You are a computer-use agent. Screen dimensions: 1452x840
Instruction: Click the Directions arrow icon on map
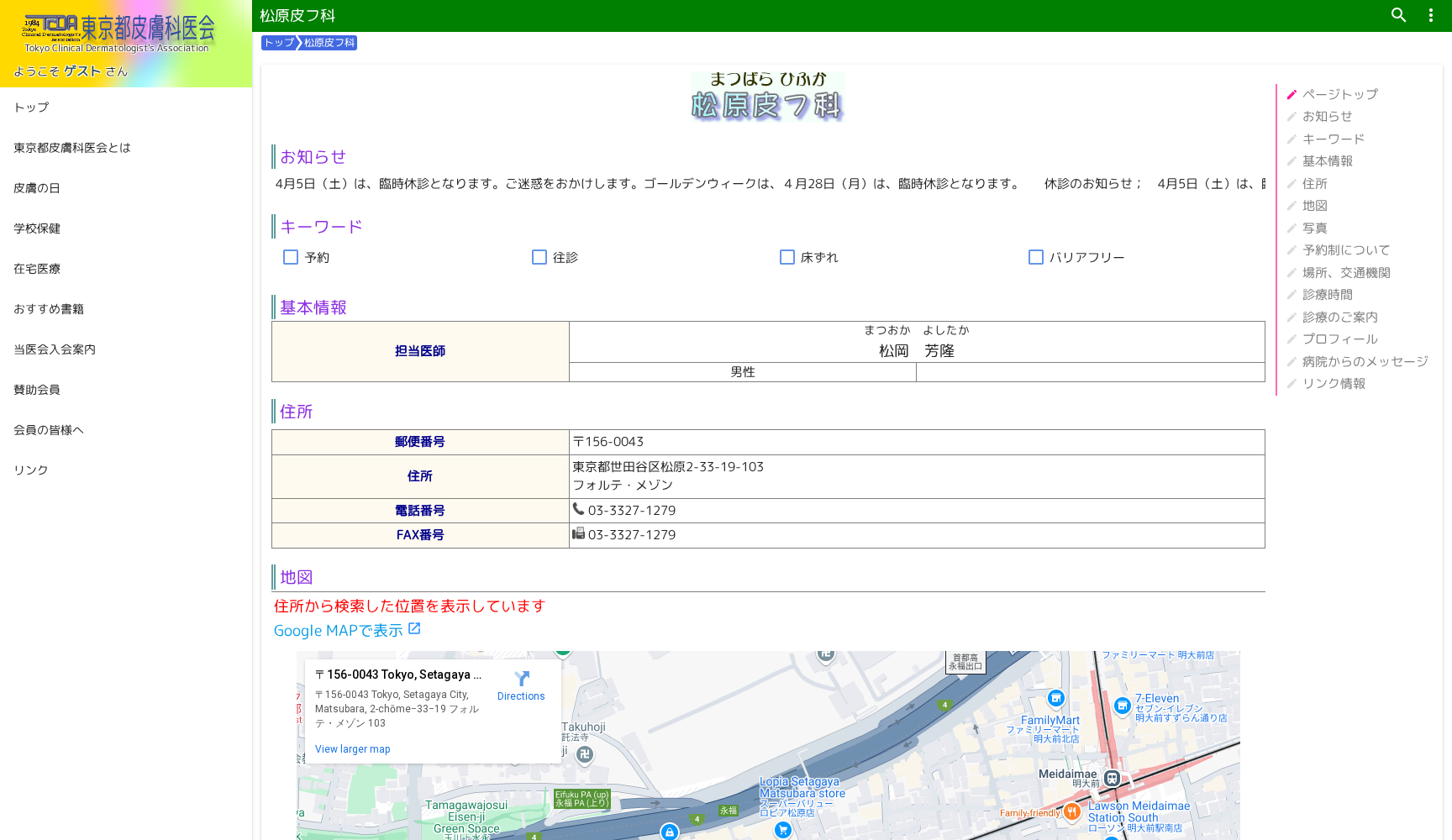(x=522, y=679)
